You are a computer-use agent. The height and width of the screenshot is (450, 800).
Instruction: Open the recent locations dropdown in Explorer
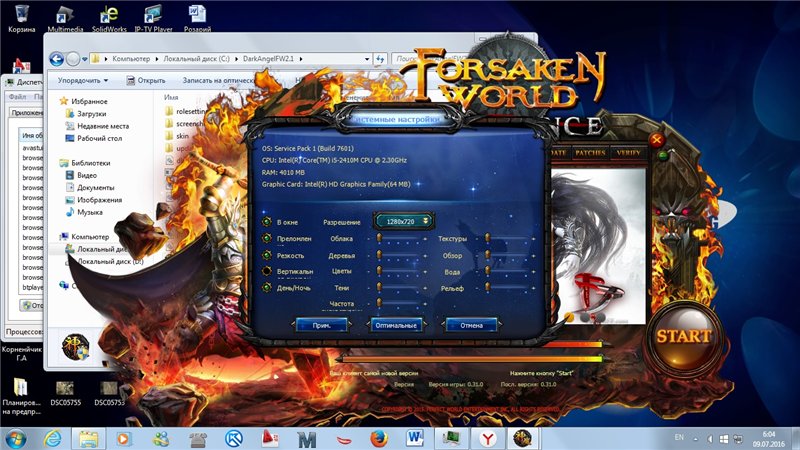click(x=85, y=60)
